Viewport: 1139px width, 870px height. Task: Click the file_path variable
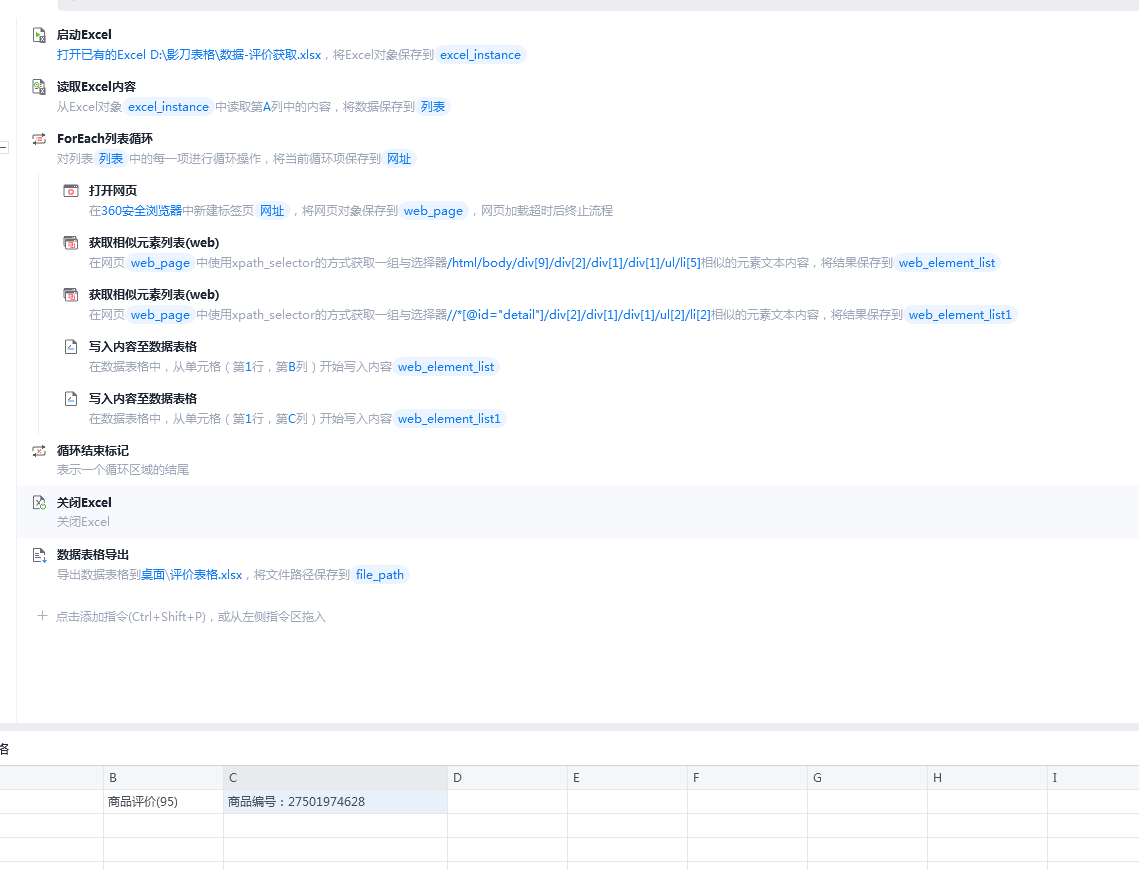pos(380,575)
